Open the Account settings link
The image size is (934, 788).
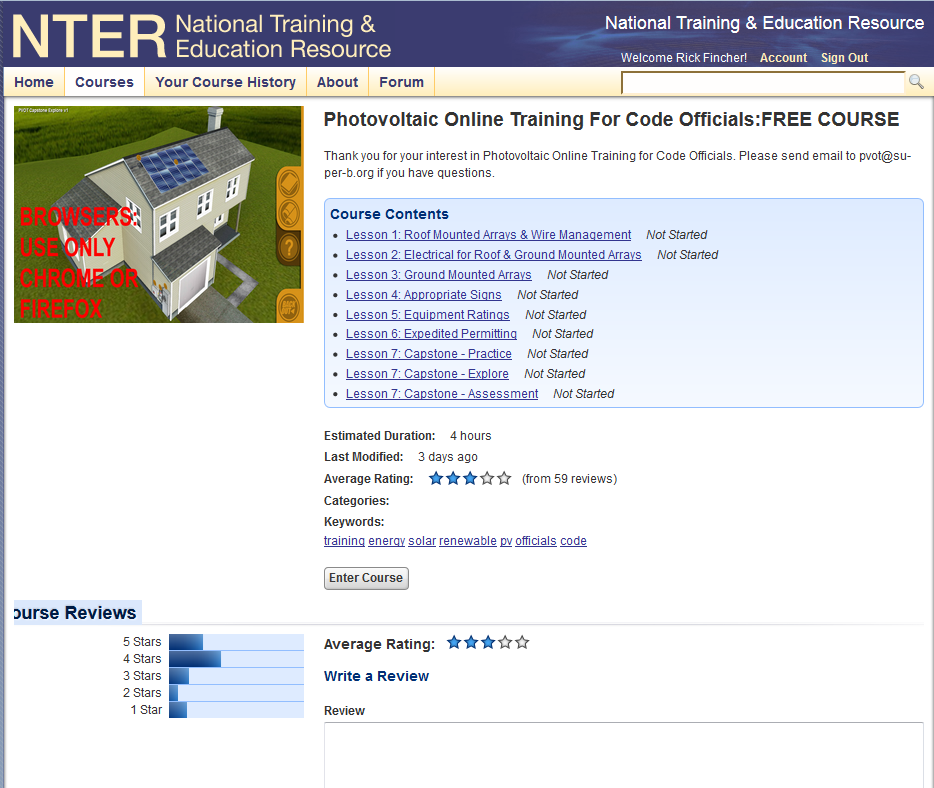(783, 58)
